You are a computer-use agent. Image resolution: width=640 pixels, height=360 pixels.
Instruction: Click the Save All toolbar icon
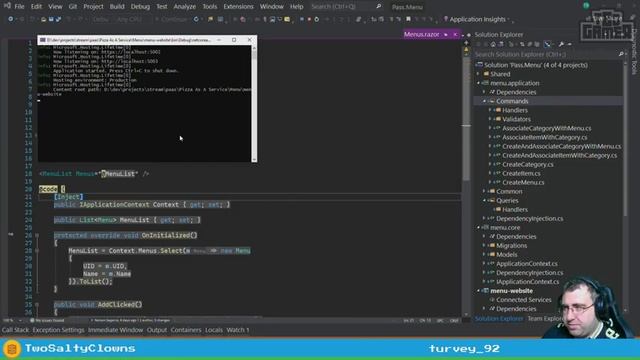(58, 19)
